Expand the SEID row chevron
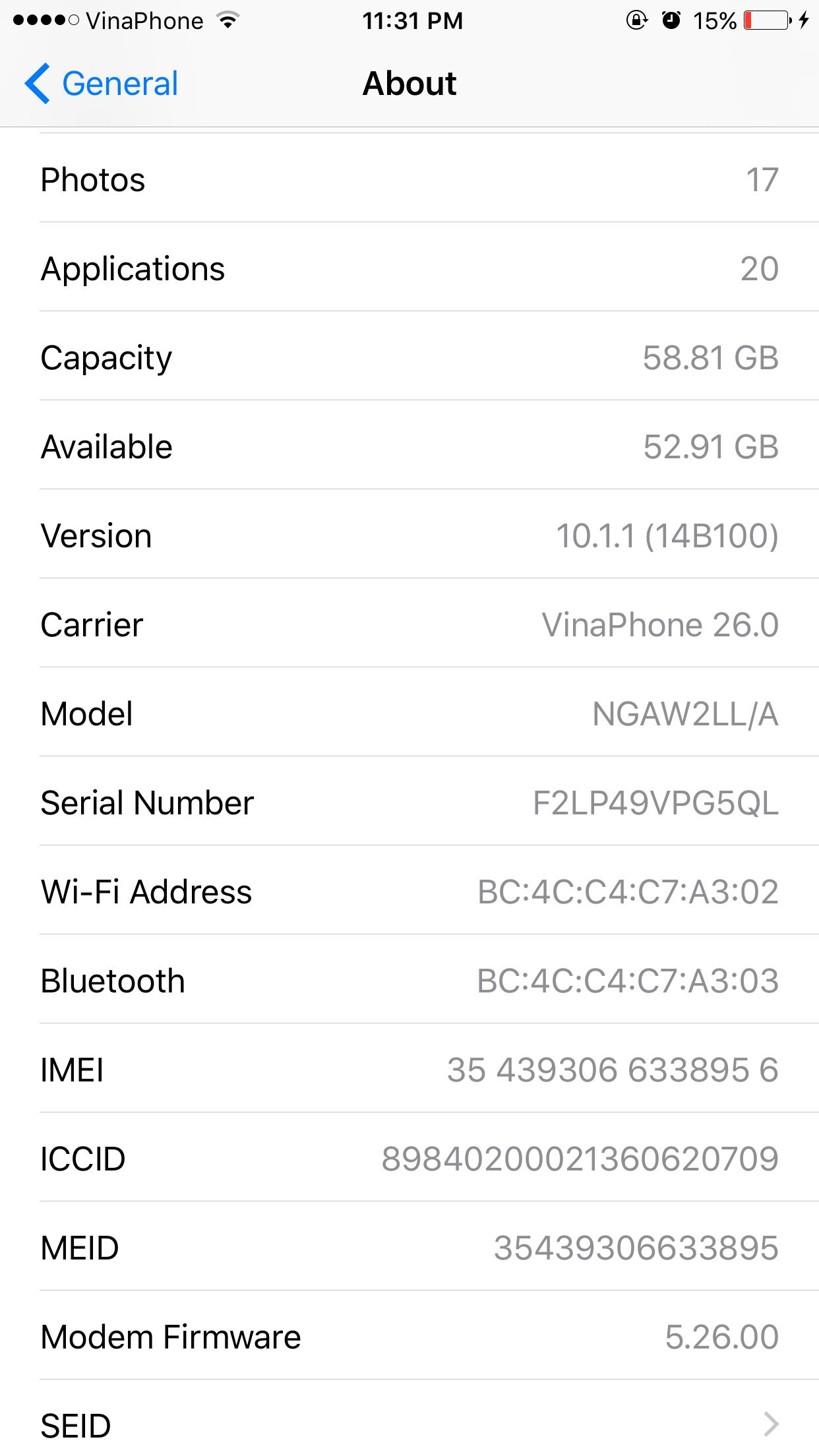The width and height of the screenshot is (819, 1456). (771, 1424)
